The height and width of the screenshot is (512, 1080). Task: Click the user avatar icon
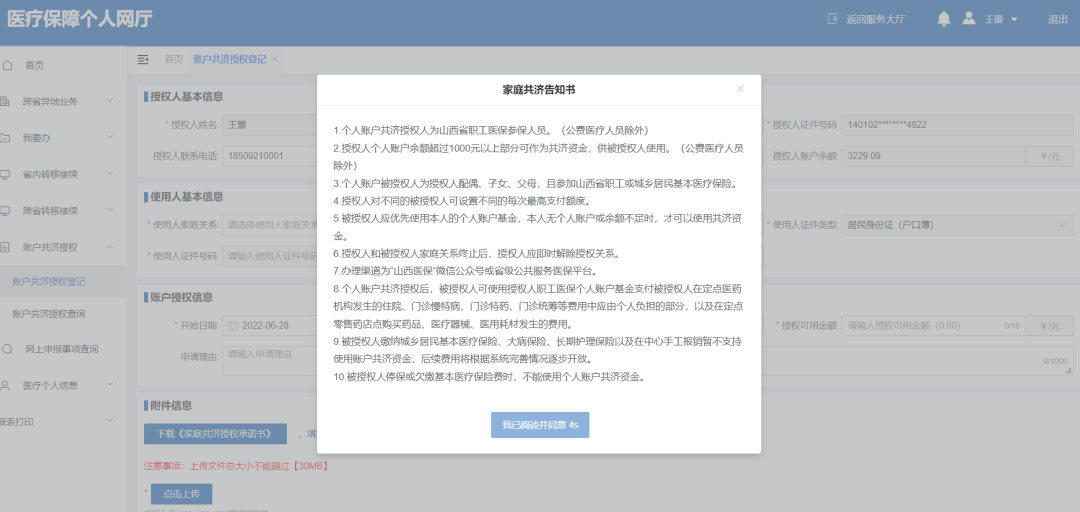pyautogui.click(x=968, y=19)
